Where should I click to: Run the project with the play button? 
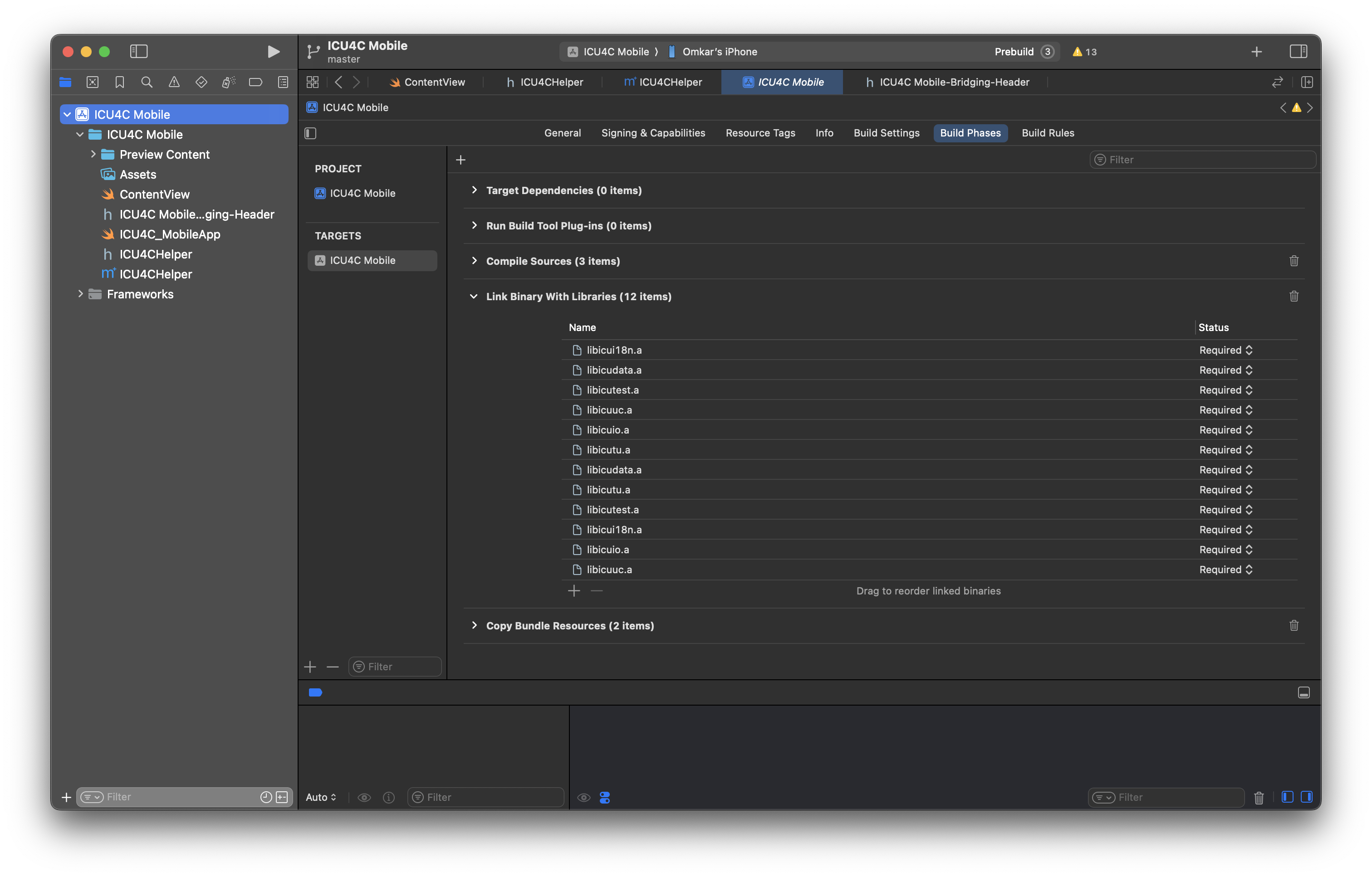[x=273, y=52]
